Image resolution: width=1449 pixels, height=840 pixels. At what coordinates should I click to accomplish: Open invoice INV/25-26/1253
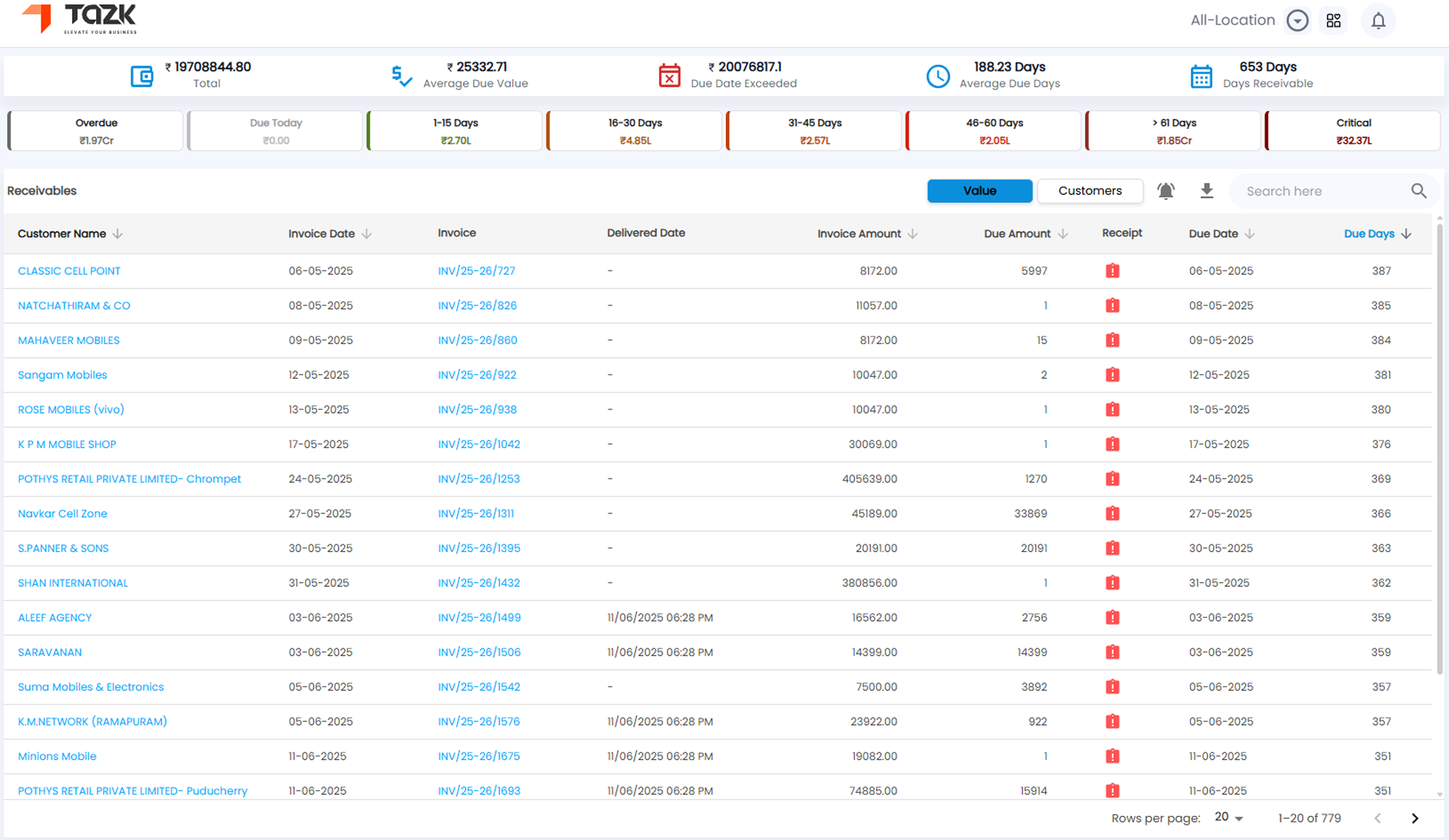click(479, 479)
